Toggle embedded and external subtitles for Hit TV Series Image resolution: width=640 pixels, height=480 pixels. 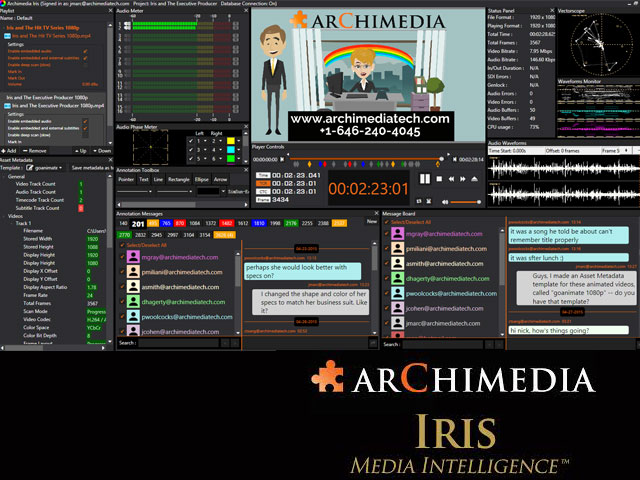click(x=85, y=58)
